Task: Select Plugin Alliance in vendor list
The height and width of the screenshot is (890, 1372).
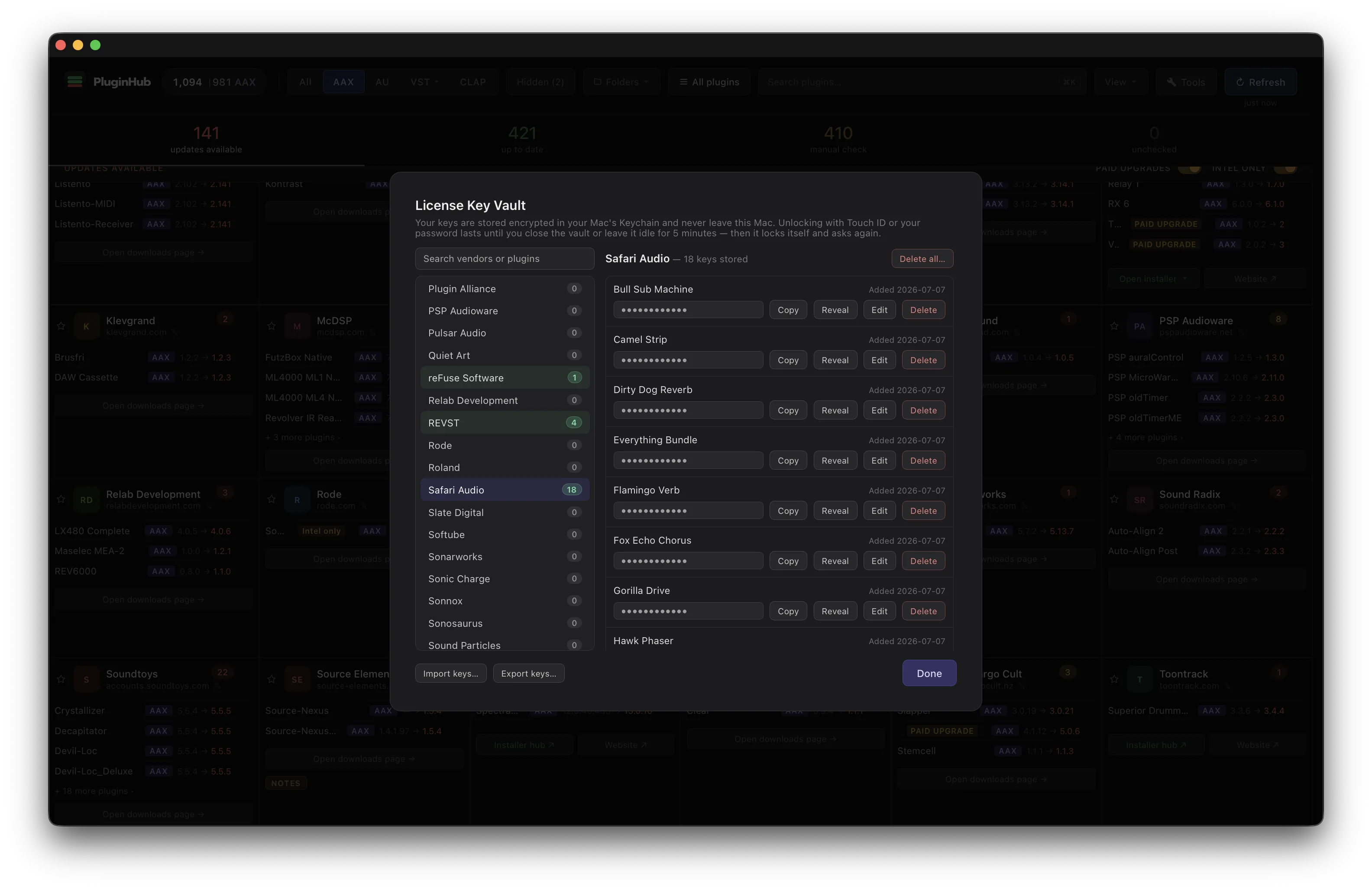Action: [505, 288]
